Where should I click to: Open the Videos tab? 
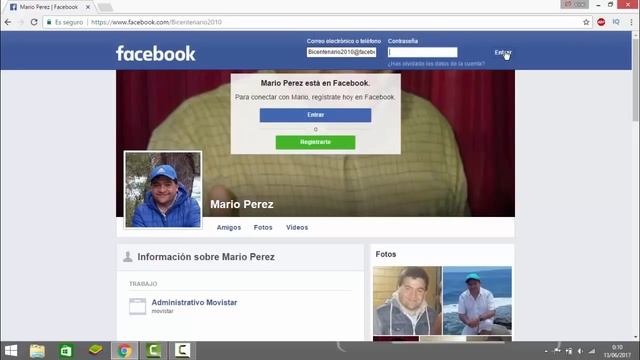(x=297, y=227)
